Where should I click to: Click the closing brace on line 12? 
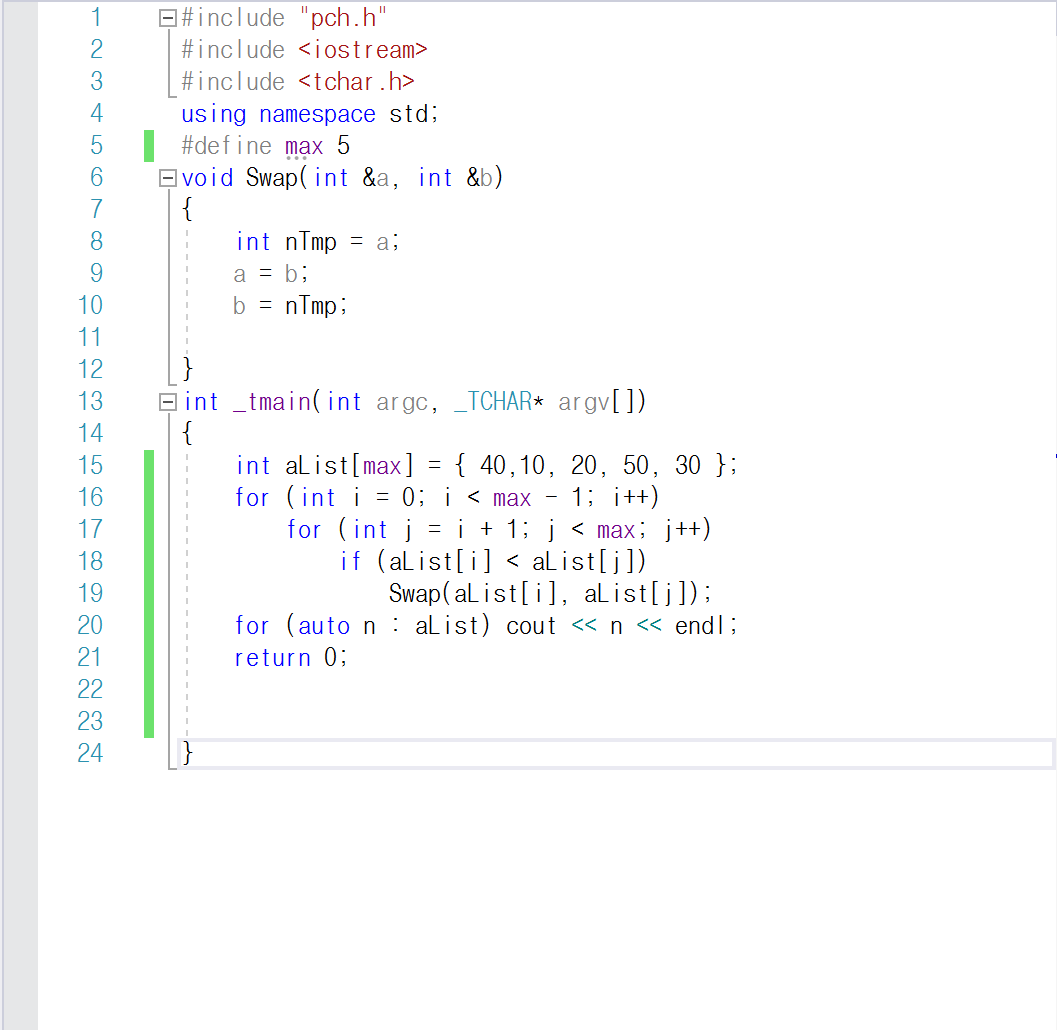point(187,369)
